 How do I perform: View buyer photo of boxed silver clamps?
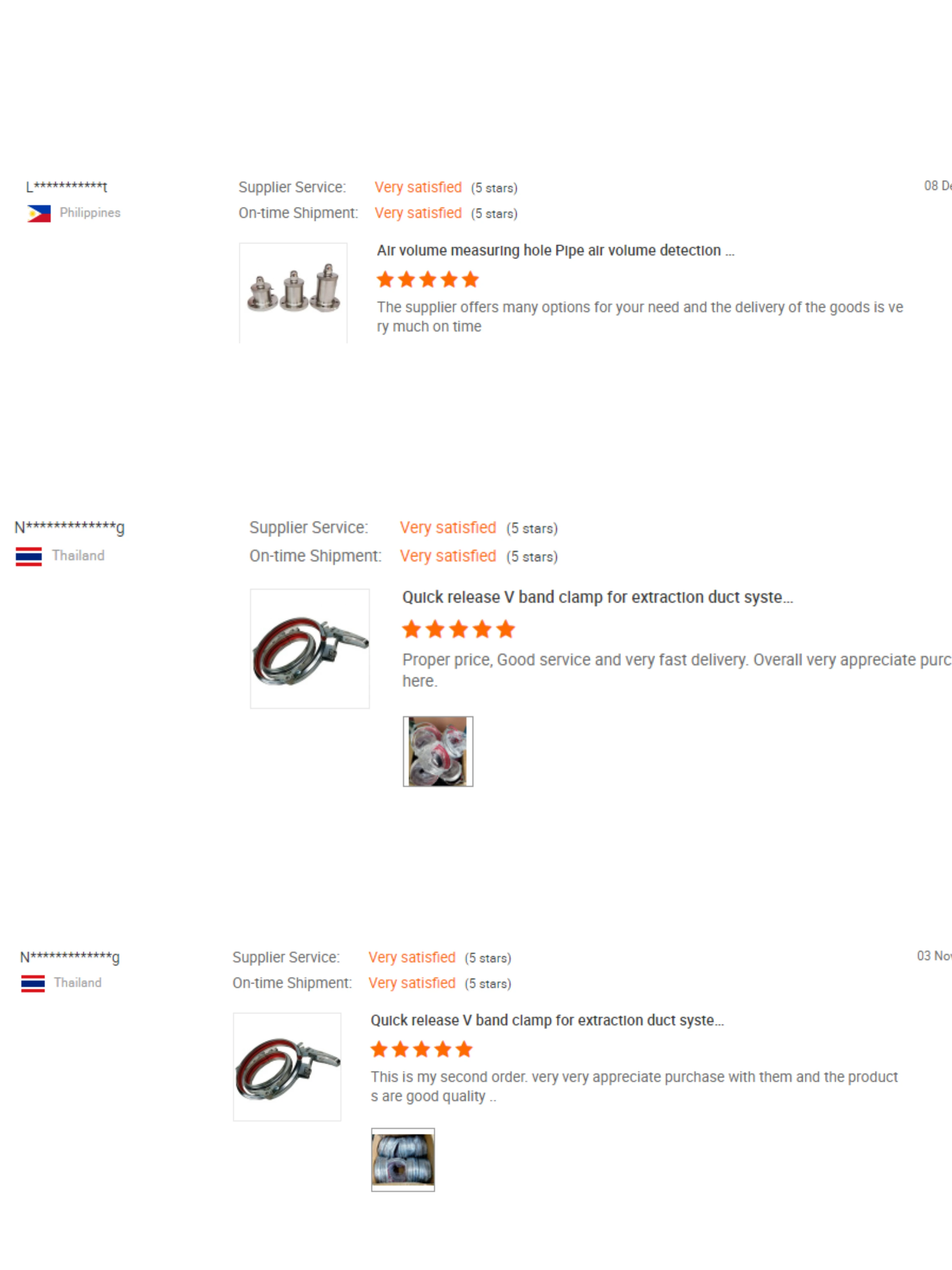tap(403, 1160)
